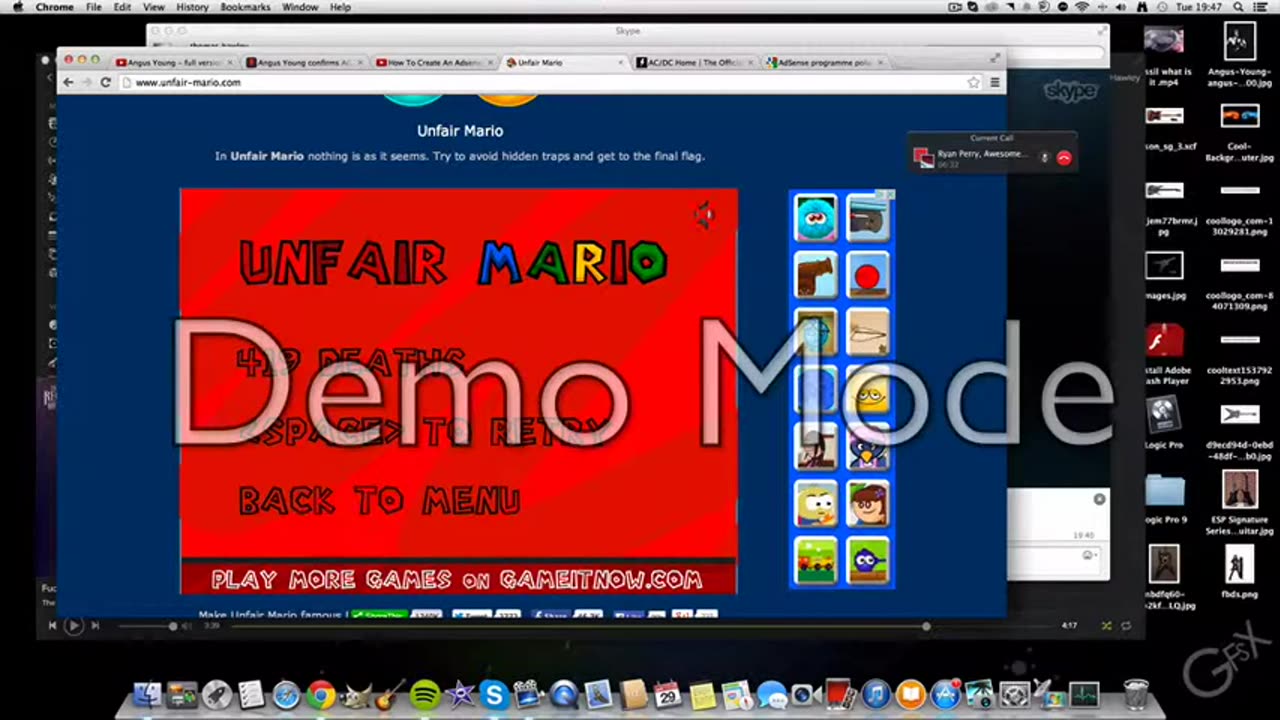Switch to the AC/DC Home tab
Image resolution: width=1280 pixels, height=720 pixels.
coord(693,62)
